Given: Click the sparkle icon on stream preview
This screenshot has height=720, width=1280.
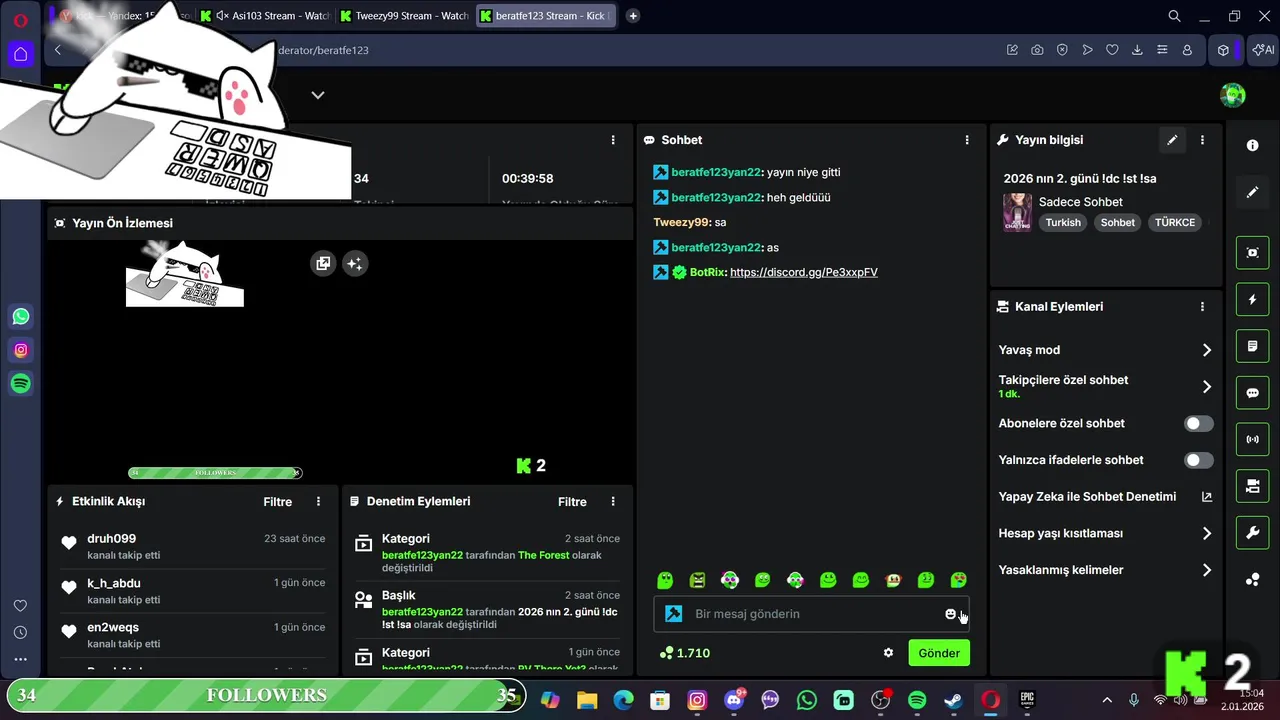Looking at the screenshot, I should [354, 264].
